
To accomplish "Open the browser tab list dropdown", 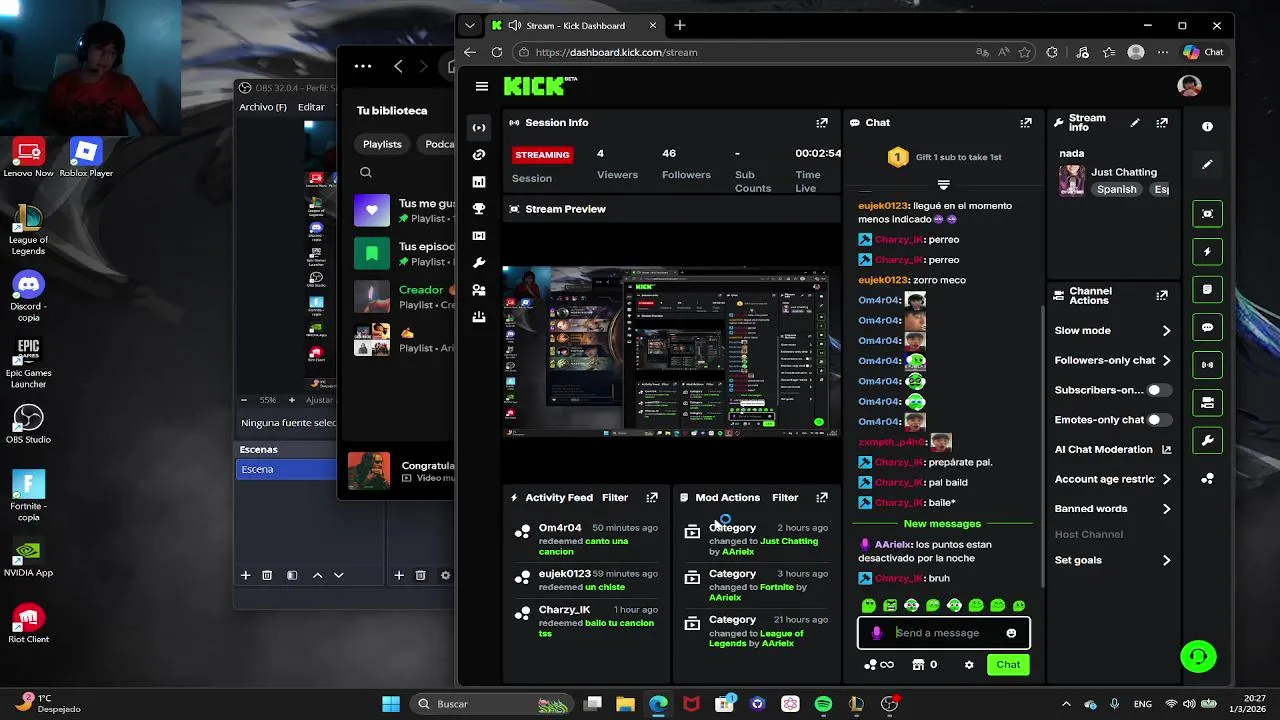I will click(470, 25).
